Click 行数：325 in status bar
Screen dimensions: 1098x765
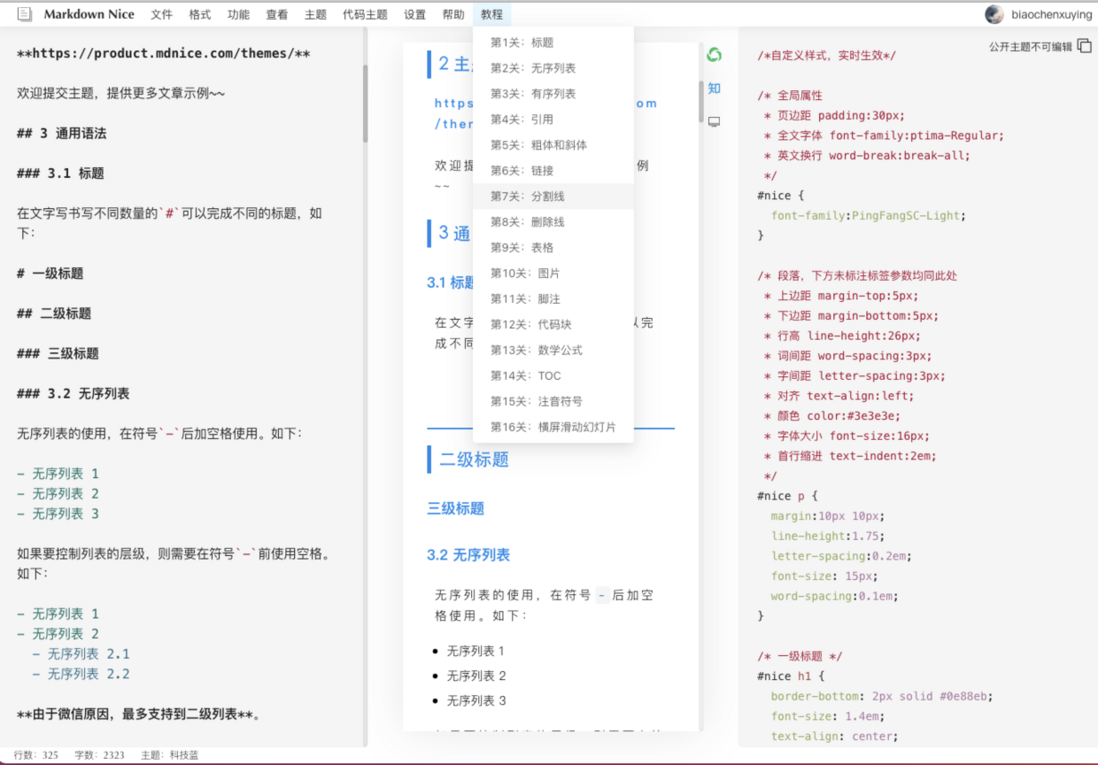[x=36, y=754]
